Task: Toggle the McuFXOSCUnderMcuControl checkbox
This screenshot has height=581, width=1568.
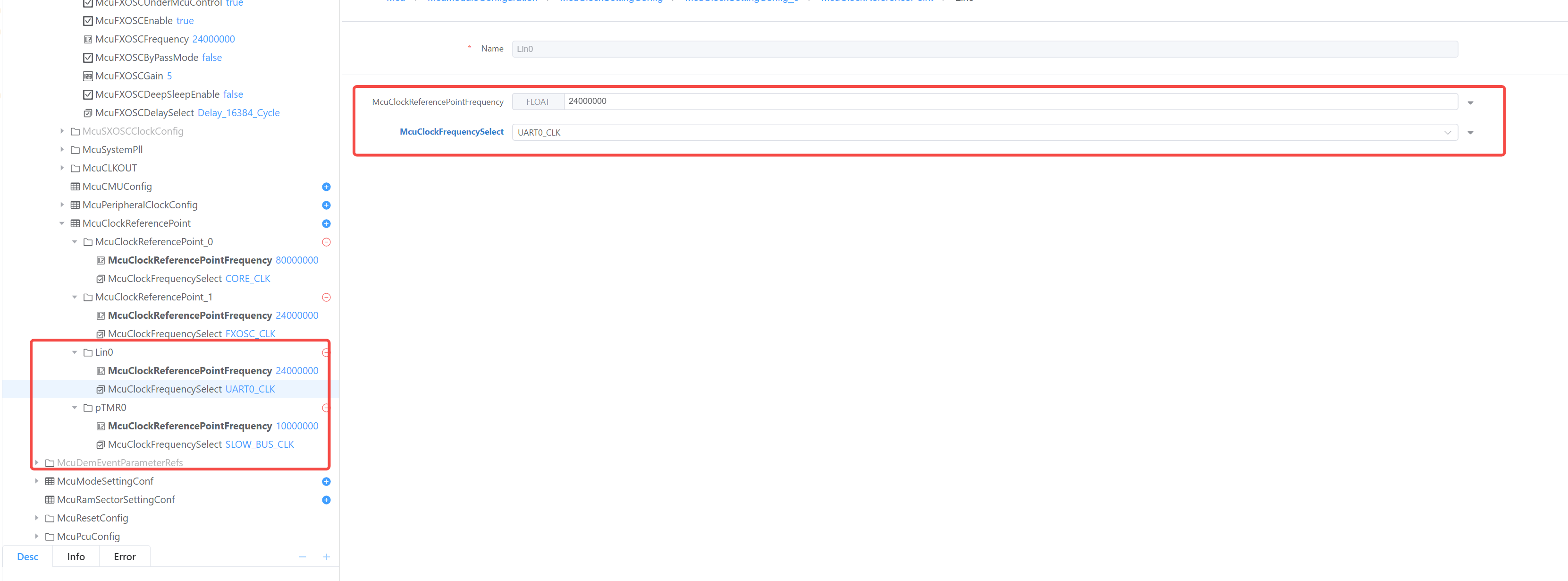Action: pyautogui.click(x=88, y=3)
